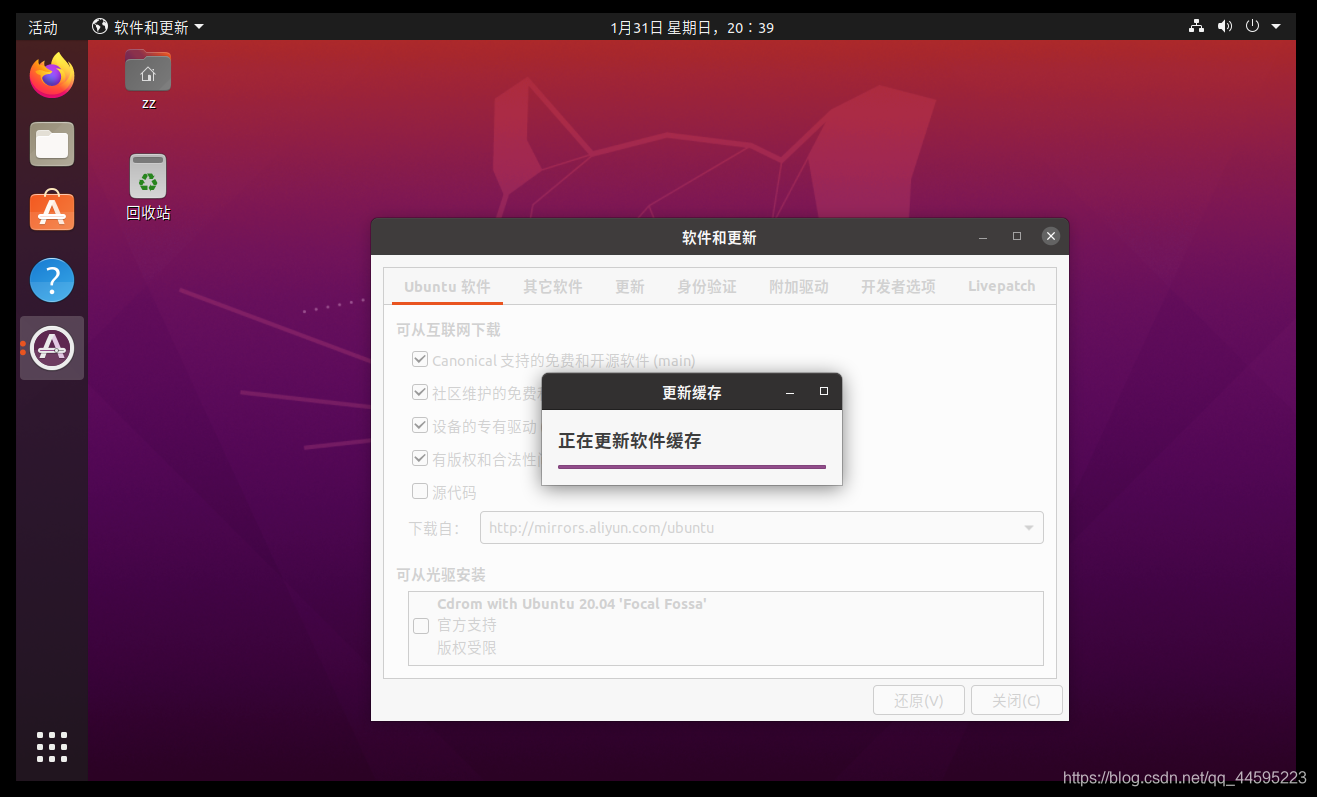Select the Software & Updates dock icon
Image resolution: width=1317 pixels, height=797 pixels.
[x=52, y=348]
